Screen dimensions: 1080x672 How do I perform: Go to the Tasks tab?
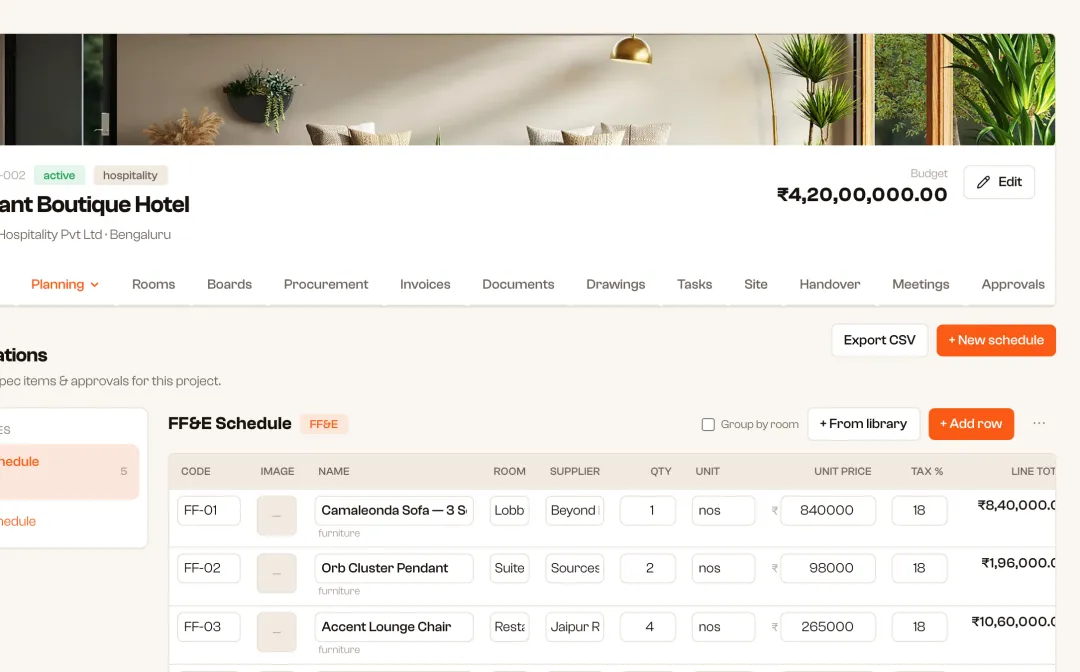pyautogui.click(x=694, y=284)
